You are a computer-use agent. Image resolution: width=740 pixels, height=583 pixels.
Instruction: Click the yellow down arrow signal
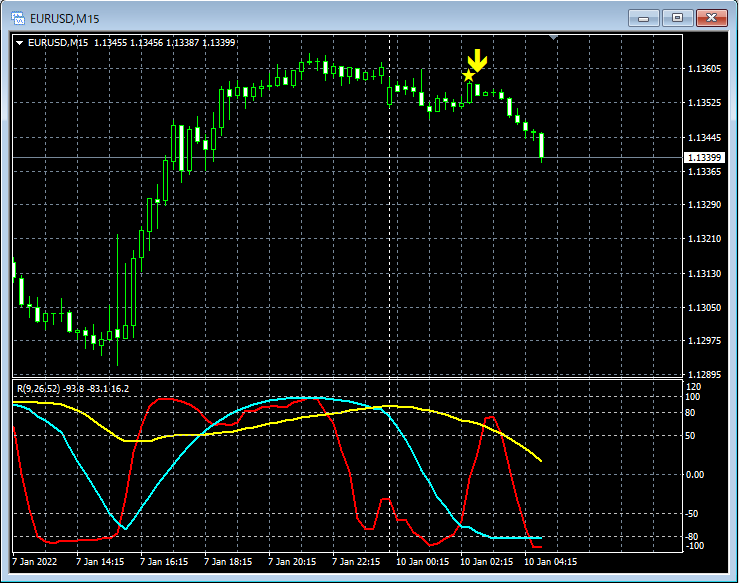(478, 61)
